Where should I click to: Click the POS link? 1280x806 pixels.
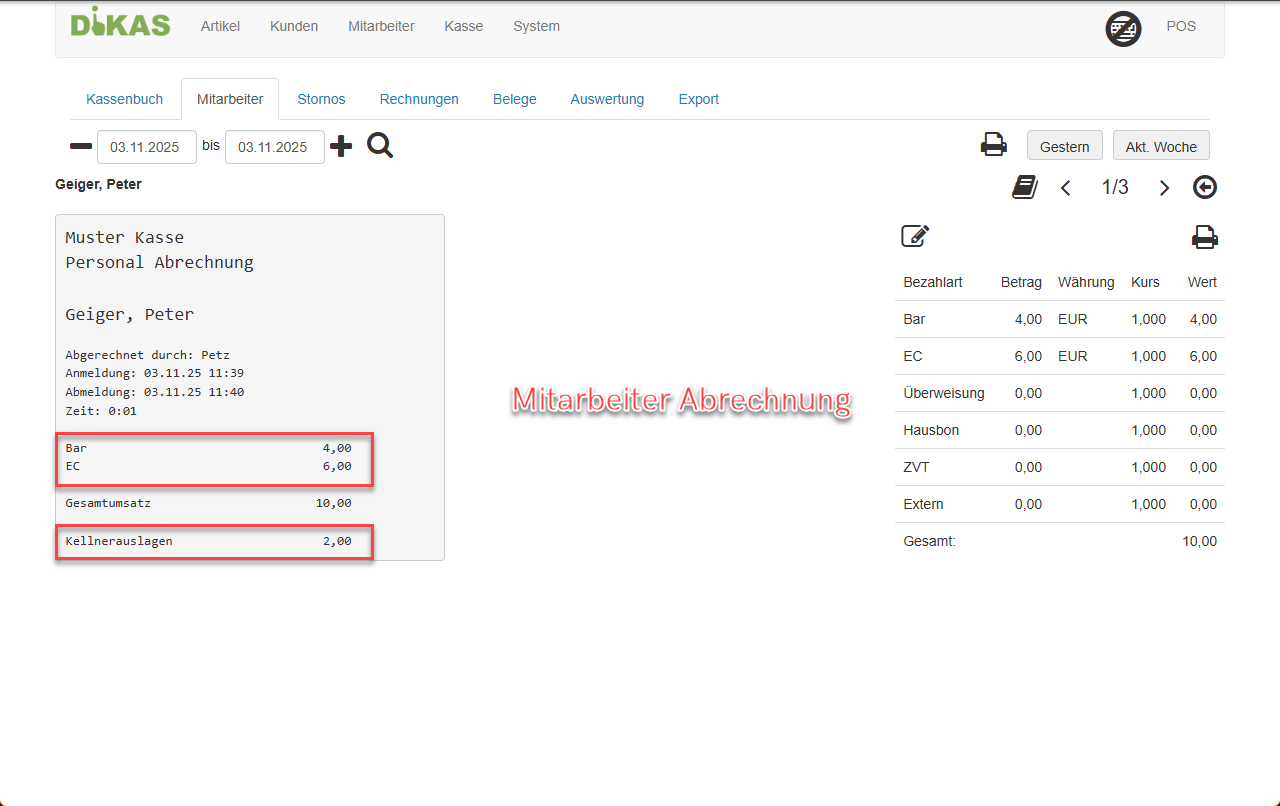coord(1180,26)
